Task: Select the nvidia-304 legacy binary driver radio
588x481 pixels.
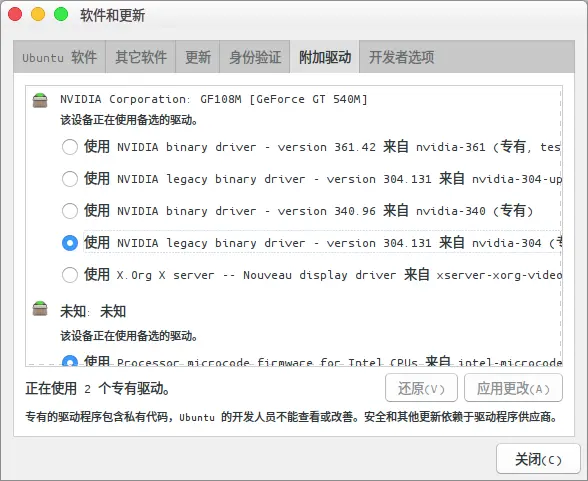Action: [70, 243]
